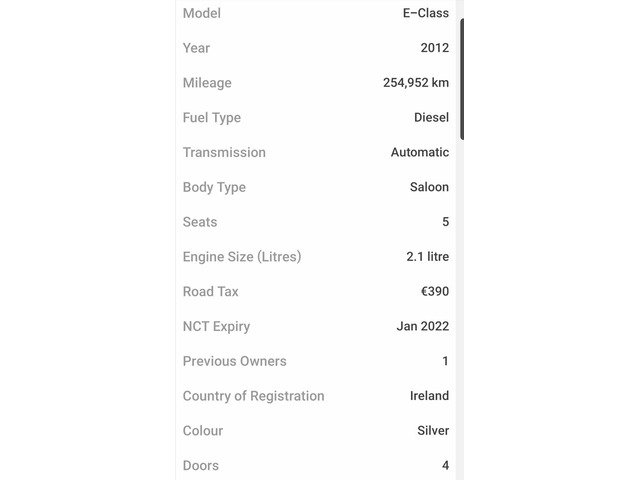
Task: Click the Saloon body type value
Action: pyautogui.click(x=429, y=187)
